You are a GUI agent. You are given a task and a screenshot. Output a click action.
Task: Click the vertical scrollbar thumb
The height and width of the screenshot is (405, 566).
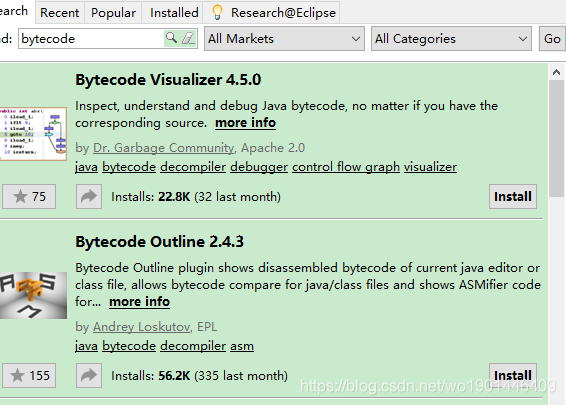click(556, 139)
